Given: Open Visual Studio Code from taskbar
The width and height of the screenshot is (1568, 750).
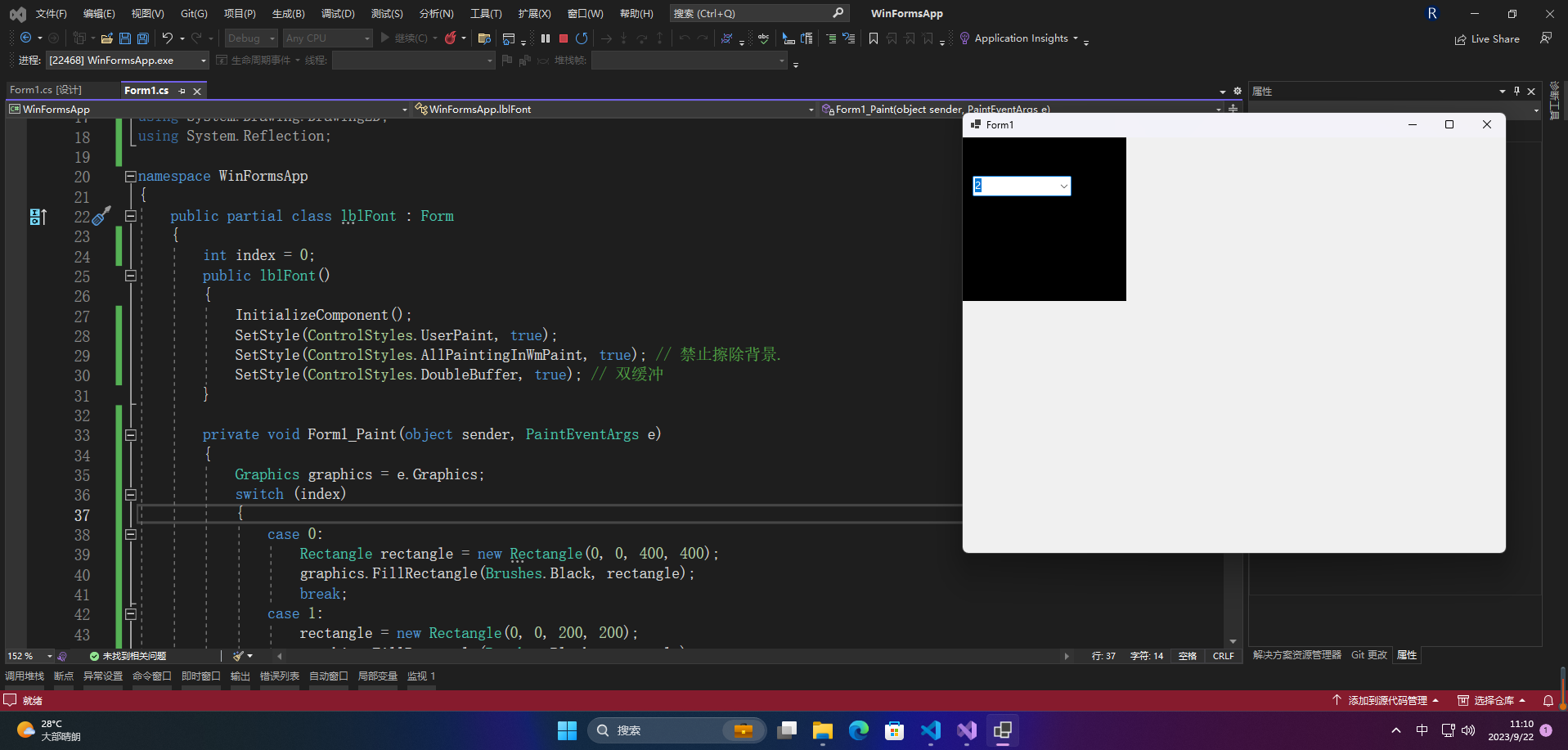Looking at the screenshot, I should click(931, 730).
